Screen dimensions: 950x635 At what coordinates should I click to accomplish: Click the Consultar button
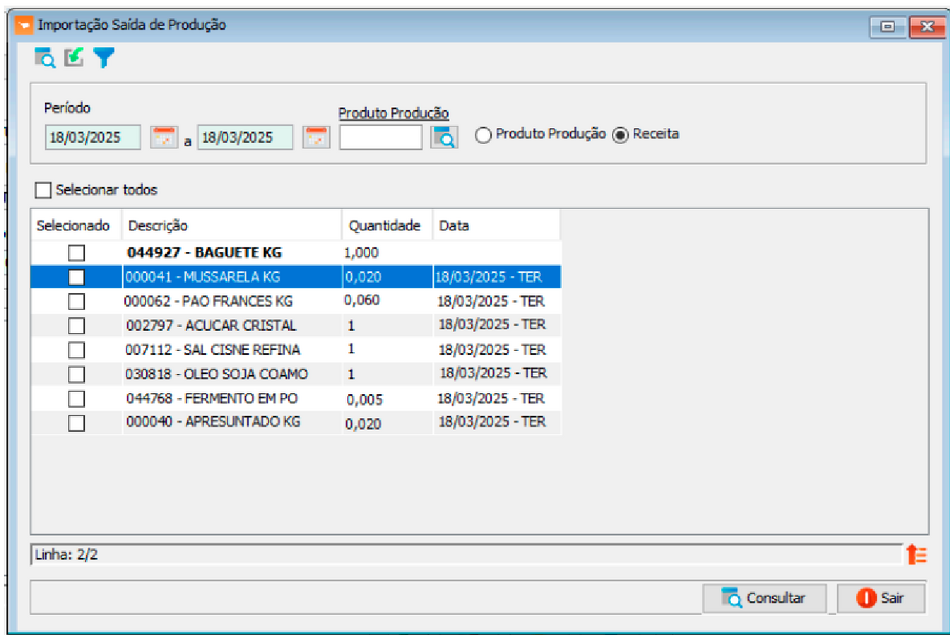click(x=764, y=599)
